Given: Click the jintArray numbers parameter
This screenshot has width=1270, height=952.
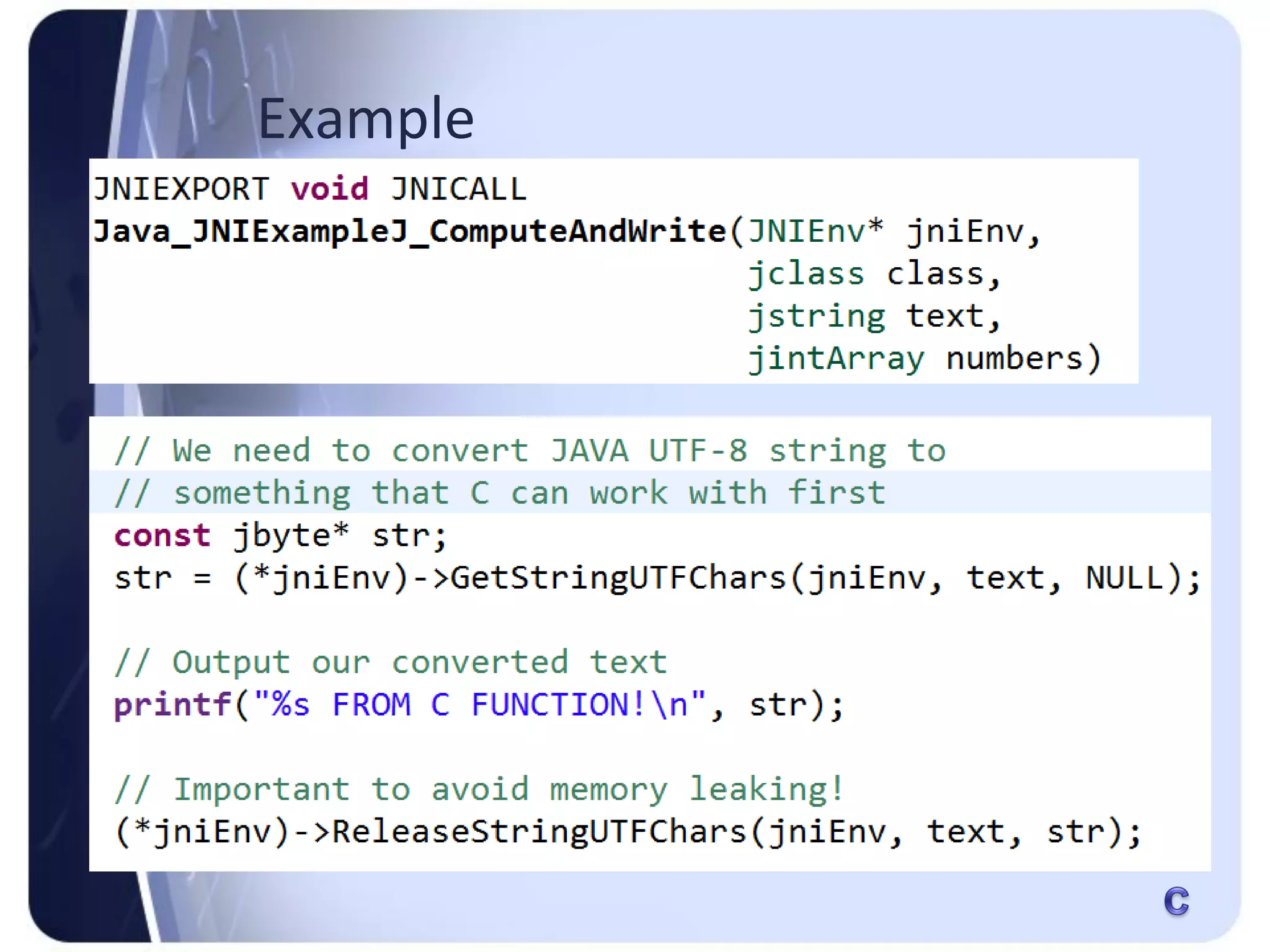Looking at the screenshot, I should [x=924, y=358].
